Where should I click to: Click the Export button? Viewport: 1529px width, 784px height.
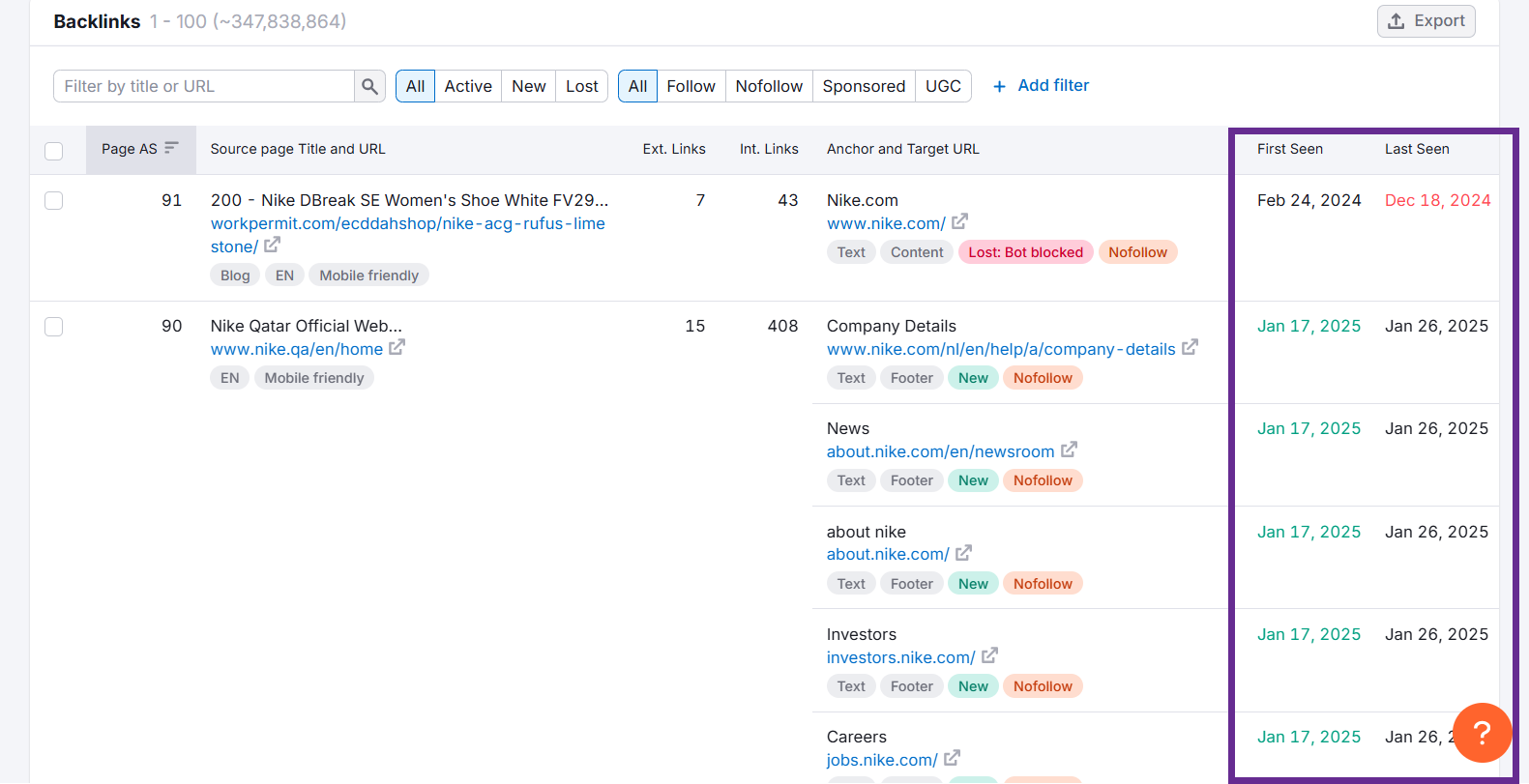[x=1426, y=20]
